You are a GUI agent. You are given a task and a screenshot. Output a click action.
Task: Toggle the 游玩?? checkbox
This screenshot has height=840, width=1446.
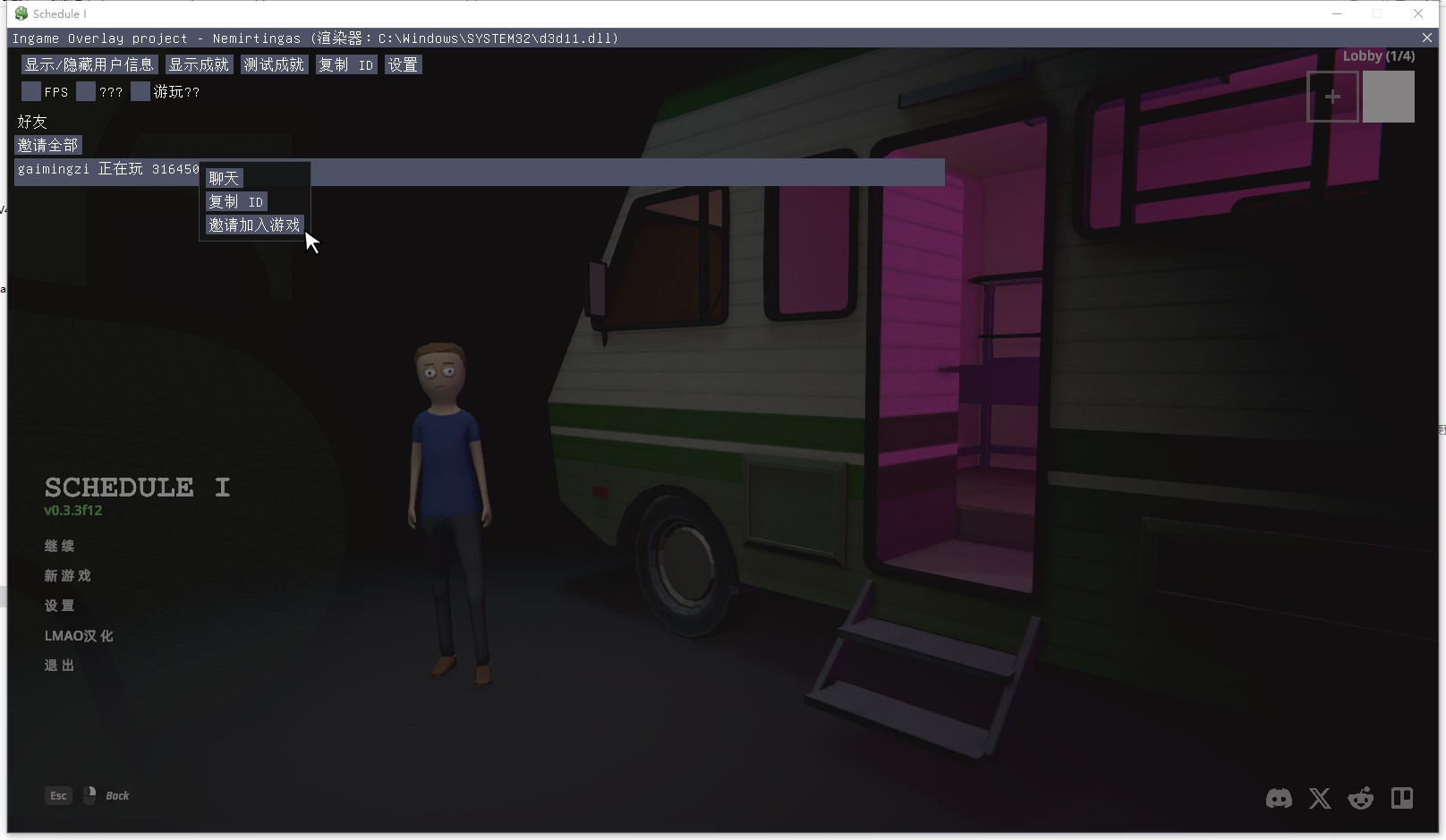[x=140, y=91]
